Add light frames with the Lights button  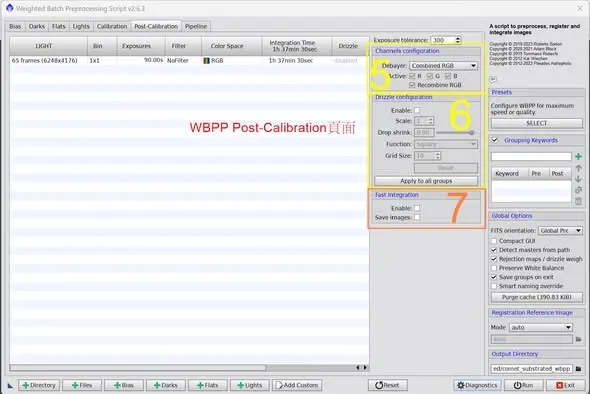[249, 385]
